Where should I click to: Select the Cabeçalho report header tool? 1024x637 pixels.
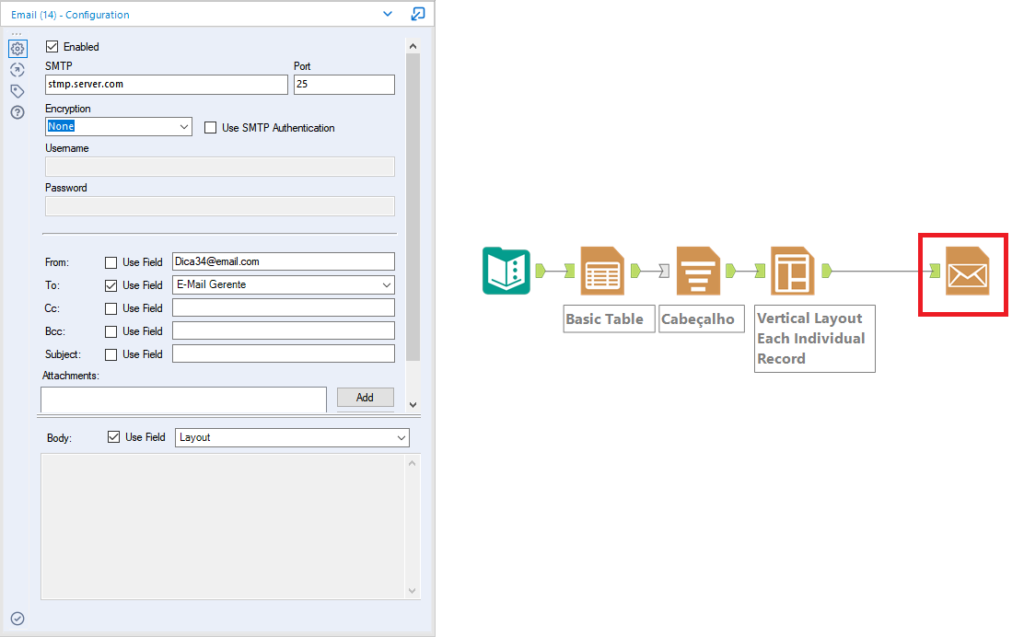click(698, 270)
